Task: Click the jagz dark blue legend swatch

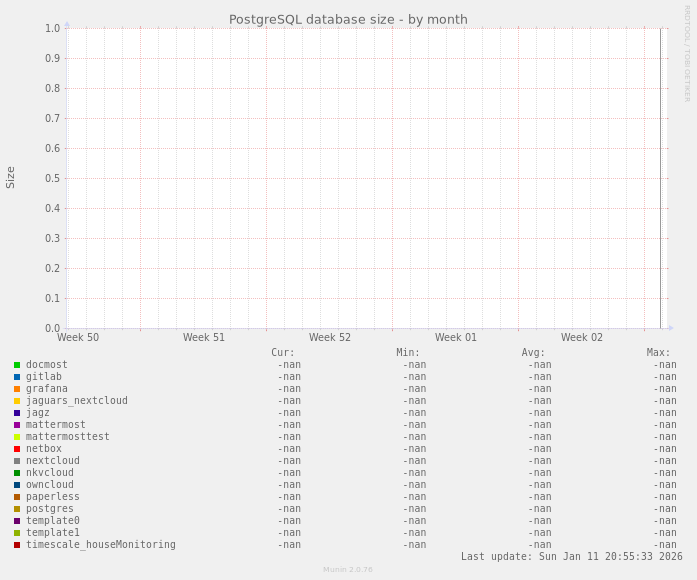Action: coord(17,413)
